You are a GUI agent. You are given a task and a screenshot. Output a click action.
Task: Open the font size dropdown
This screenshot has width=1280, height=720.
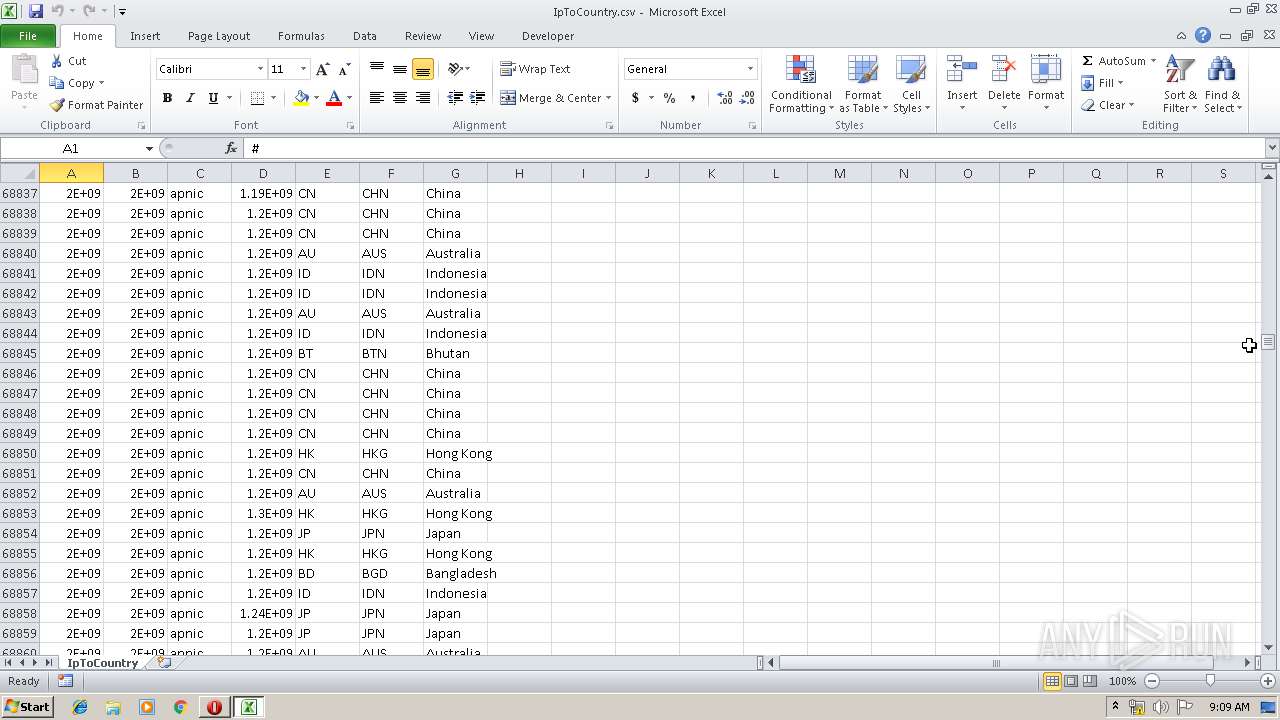[x=303, y=69]
